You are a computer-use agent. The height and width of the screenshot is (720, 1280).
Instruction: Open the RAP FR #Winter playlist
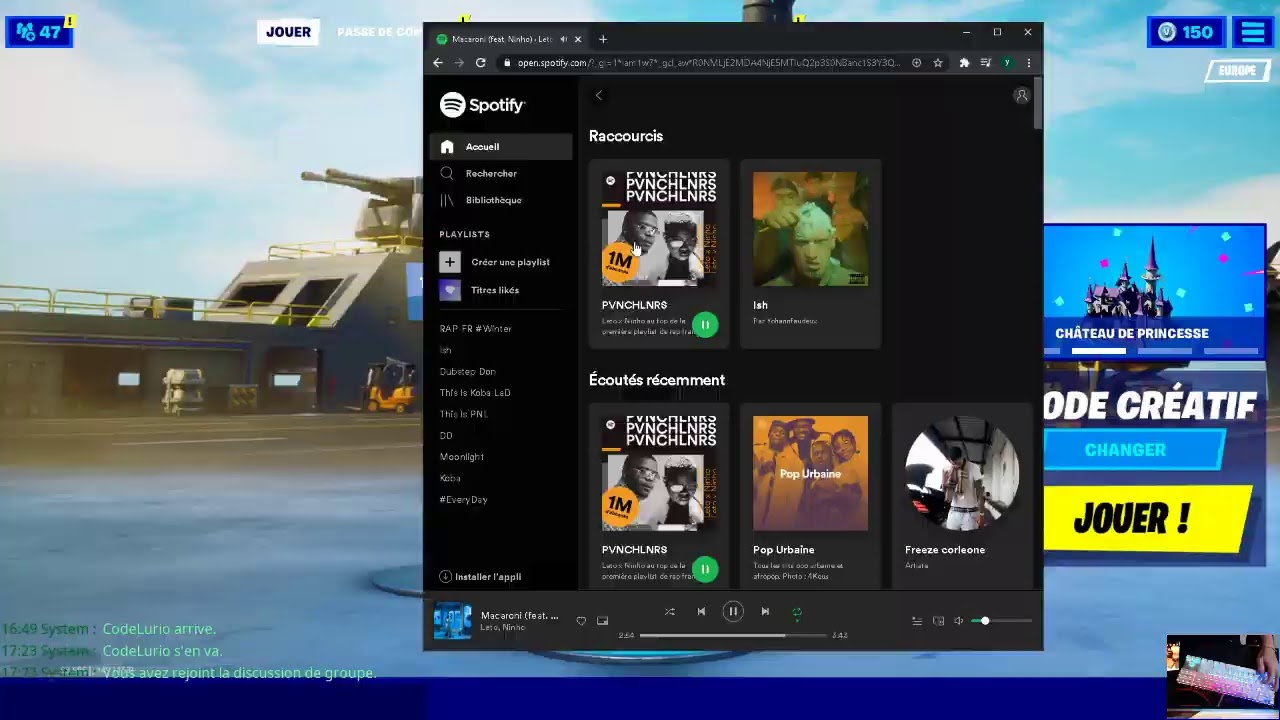click(476, 329)
